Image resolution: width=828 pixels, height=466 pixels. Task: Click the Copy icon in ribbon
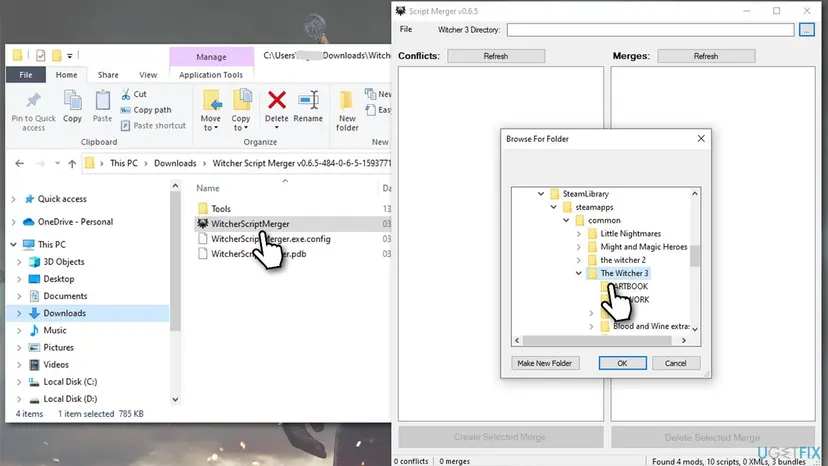coord(72,100)
